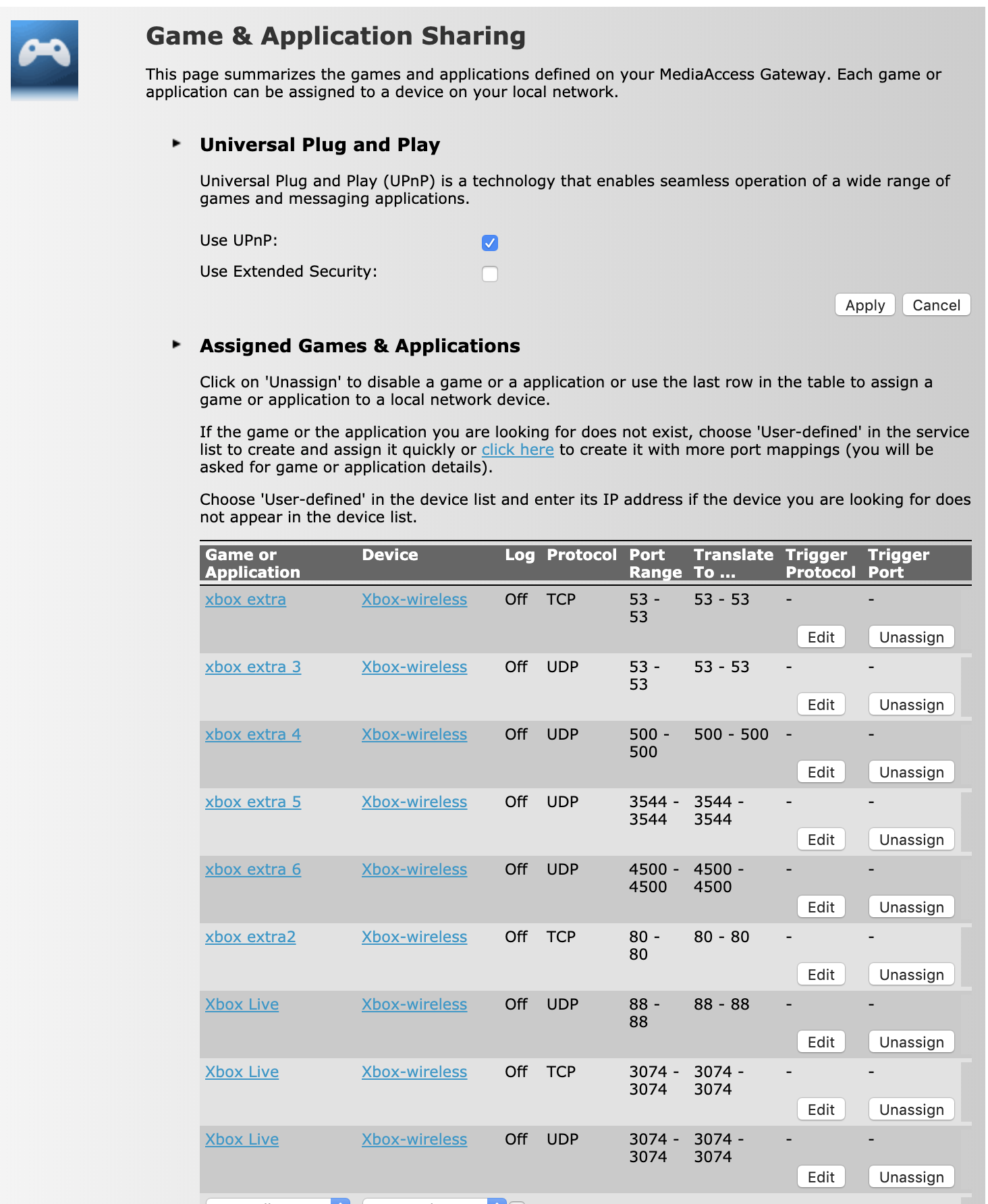The image size is (988, 1204).
Task: Unassign the xbox extra 5 application
Action: pyautogui.click(x=912, y=840)
